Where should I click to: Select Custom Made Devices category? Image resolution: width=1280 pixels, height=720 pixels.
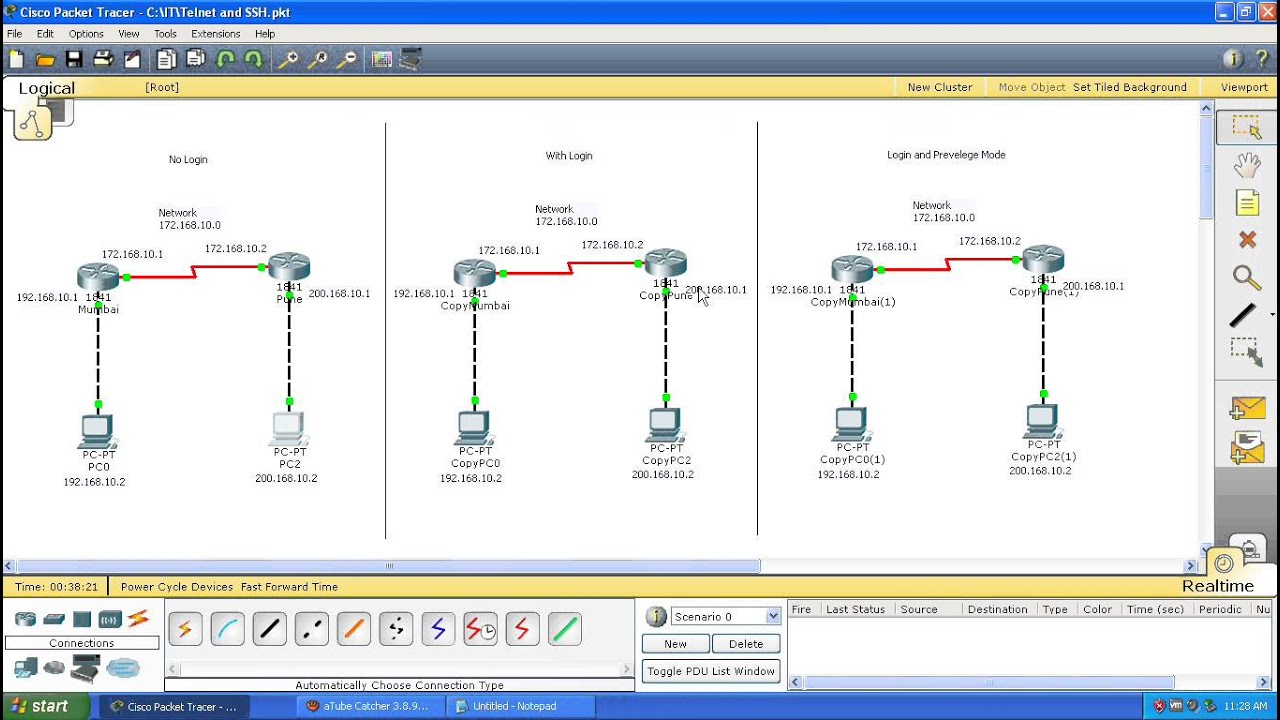pyautogui.click(x=85, y=668)
